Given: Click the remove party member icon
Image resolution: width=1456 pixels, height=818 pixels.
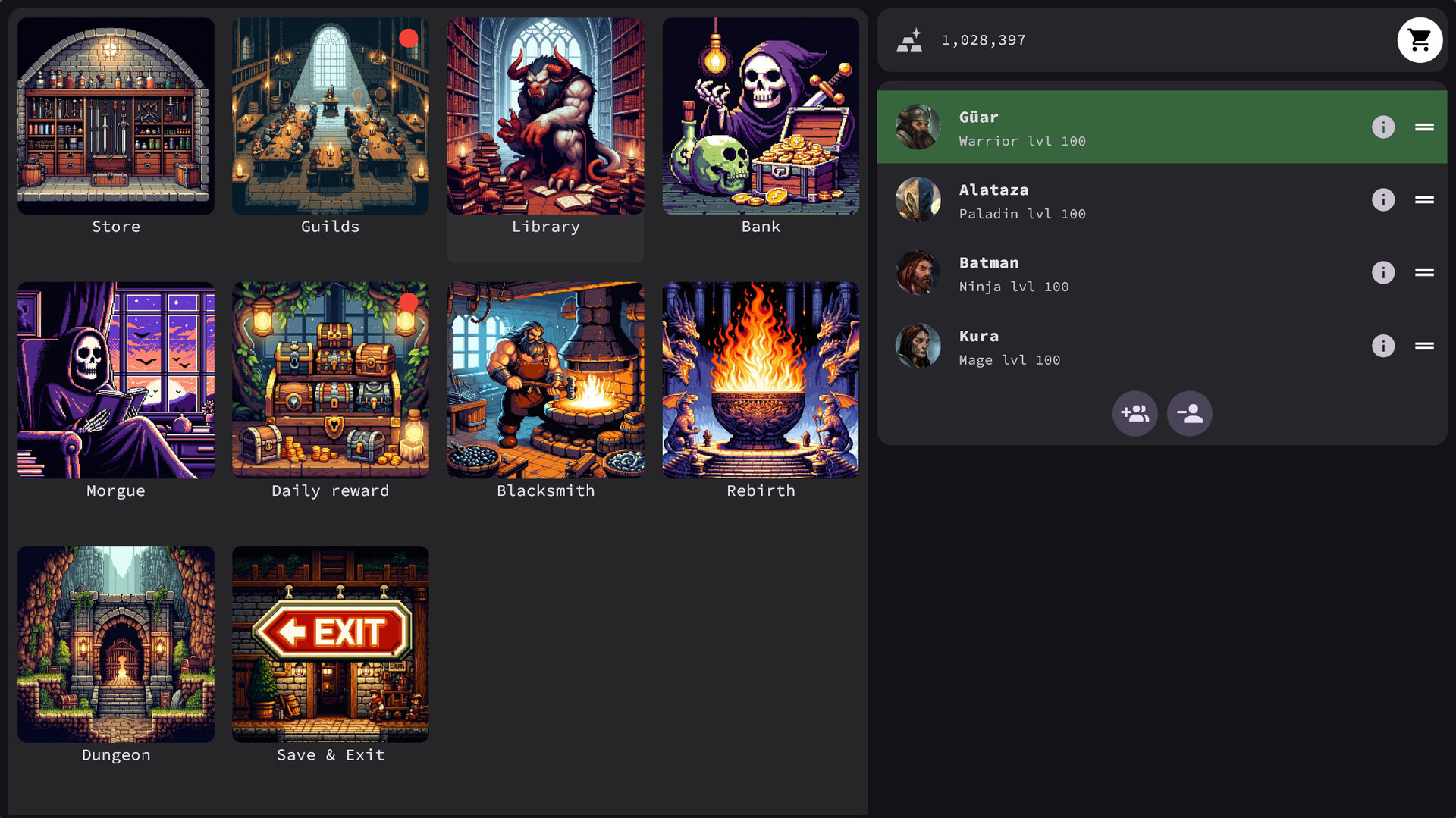Looking at the screenshot, I should click(1189, 414).
